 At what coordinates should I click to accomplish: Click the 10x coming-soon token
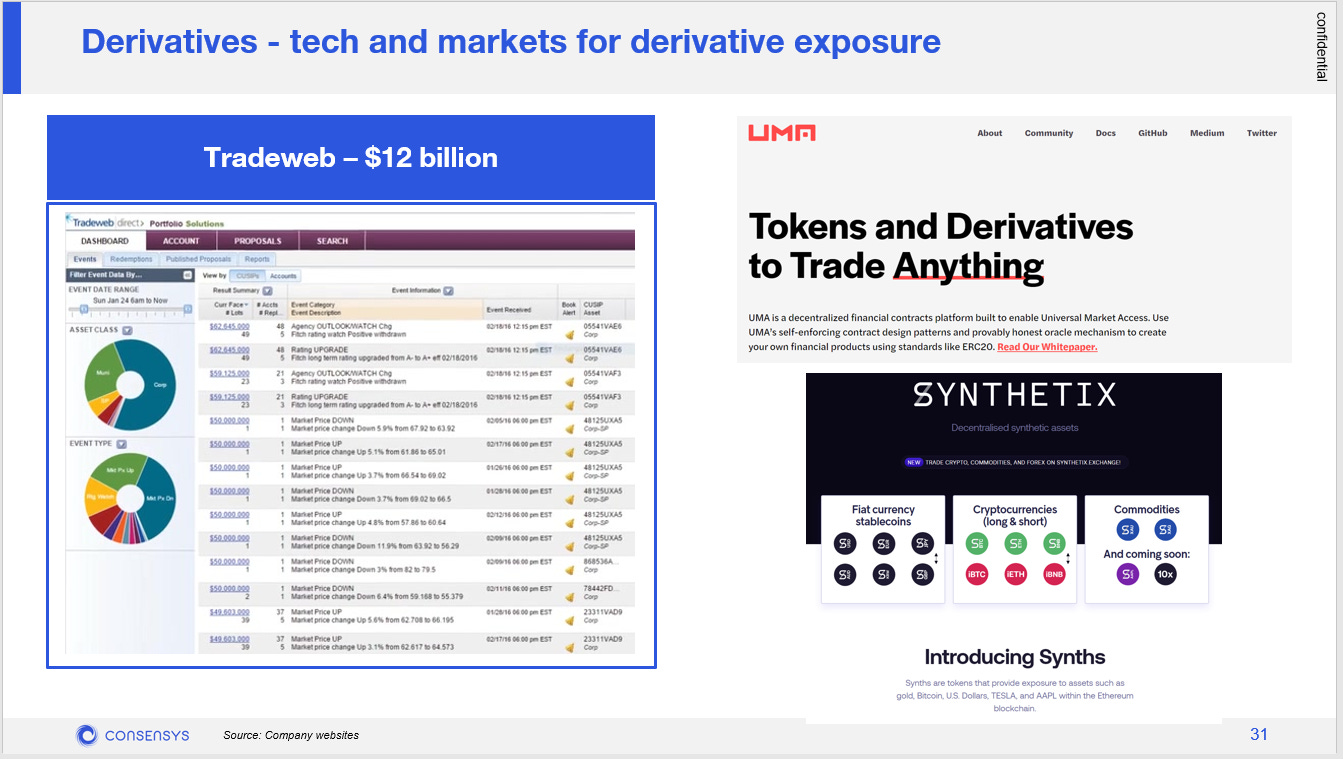pos(1165,574)
